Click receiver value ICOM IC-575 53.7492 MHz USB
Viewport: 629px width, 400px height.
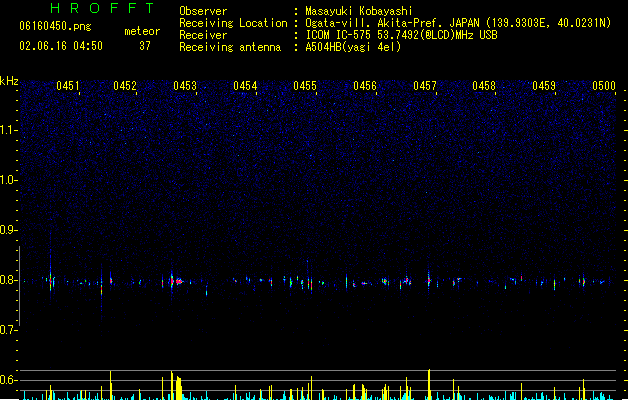click(402, 35)
